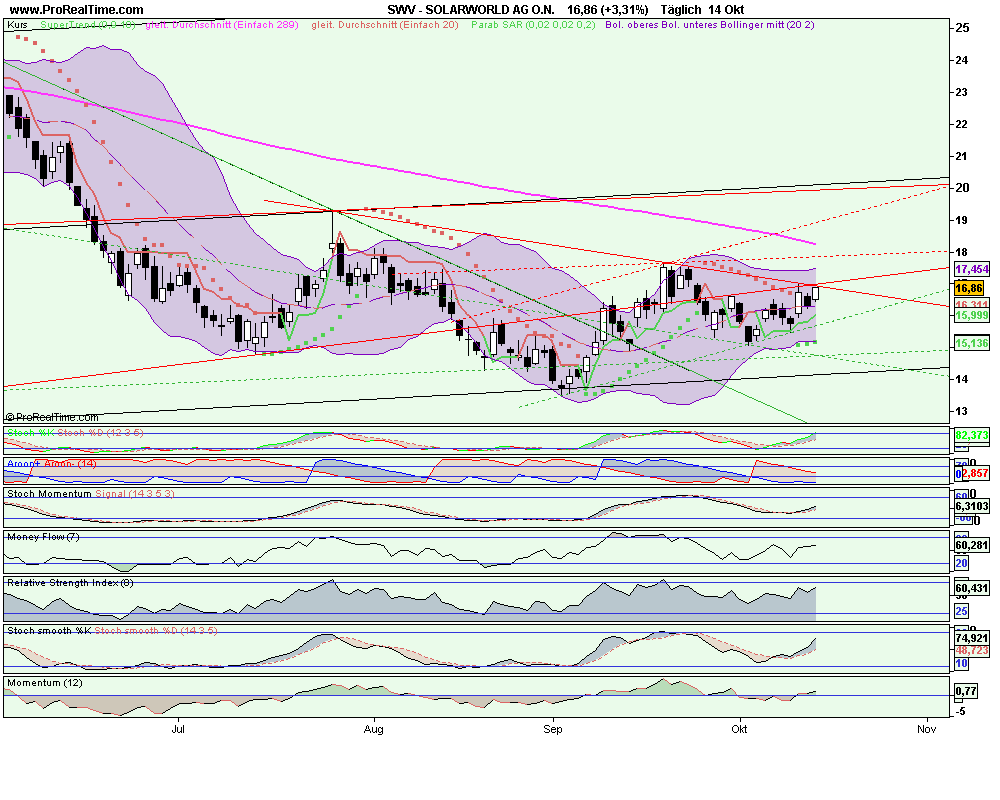Click the Money Flow (7) label
The width and height of the screenshot is (1000, 800).
[43, 537]
